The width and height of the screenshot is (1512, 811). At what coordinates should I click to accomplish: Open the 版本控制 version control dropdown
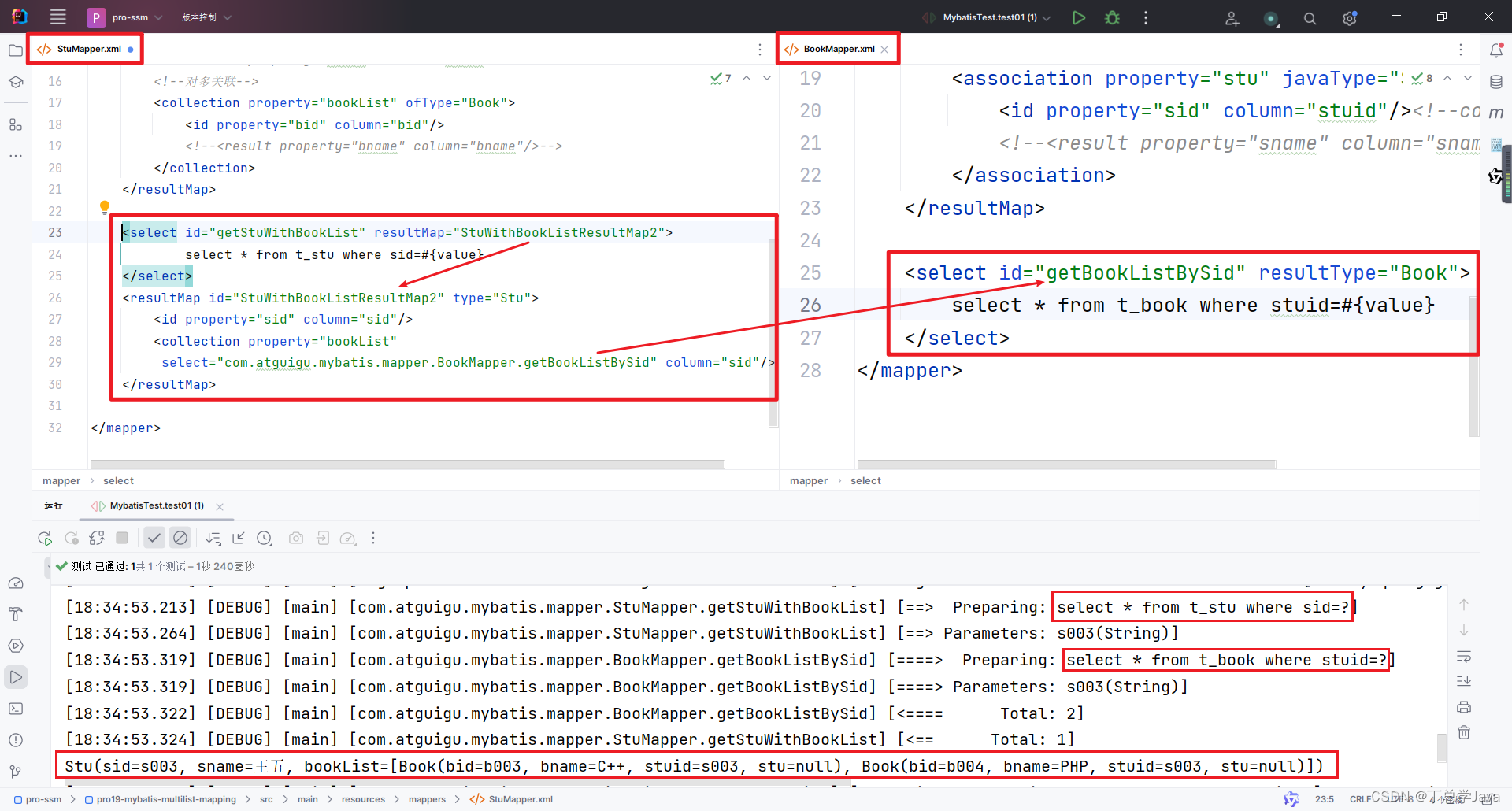click(206, 17)
